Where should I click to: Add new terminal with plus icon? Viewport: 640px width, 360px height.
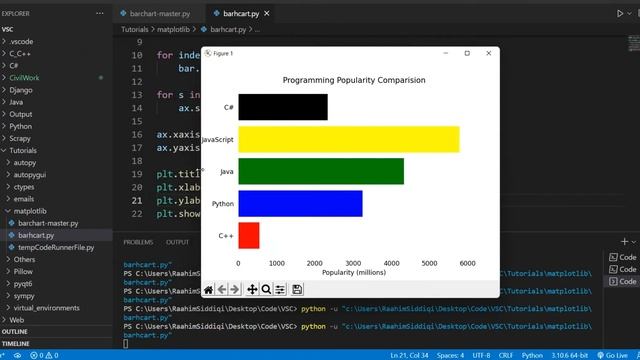click(x=624, y=242)
